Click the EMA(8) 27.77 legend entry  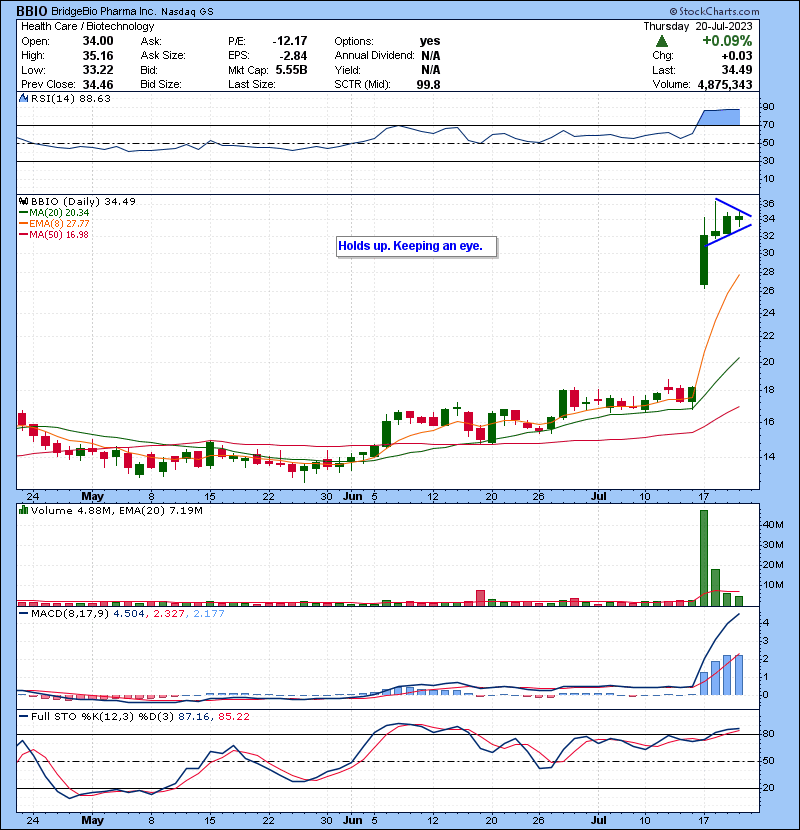54,224
